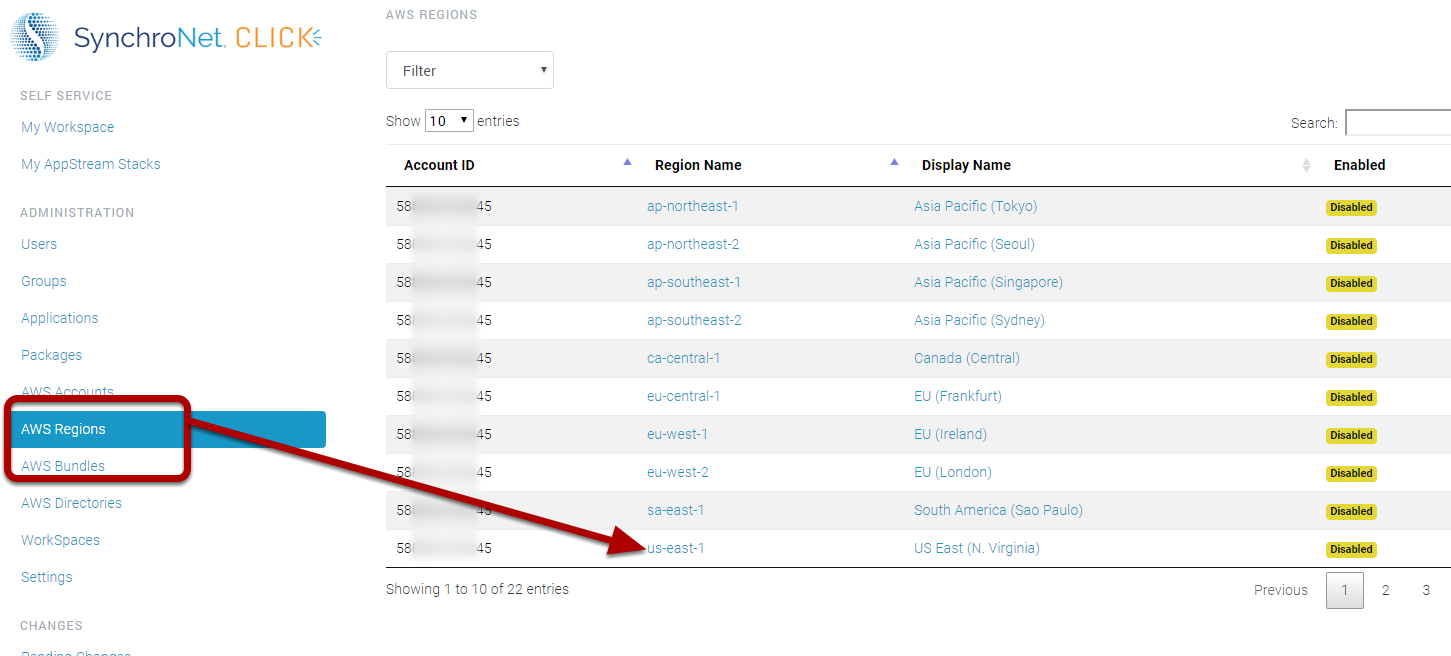
Task: Open Packages in sidebar
Action: pyautogui.click(x=52, y=355)
